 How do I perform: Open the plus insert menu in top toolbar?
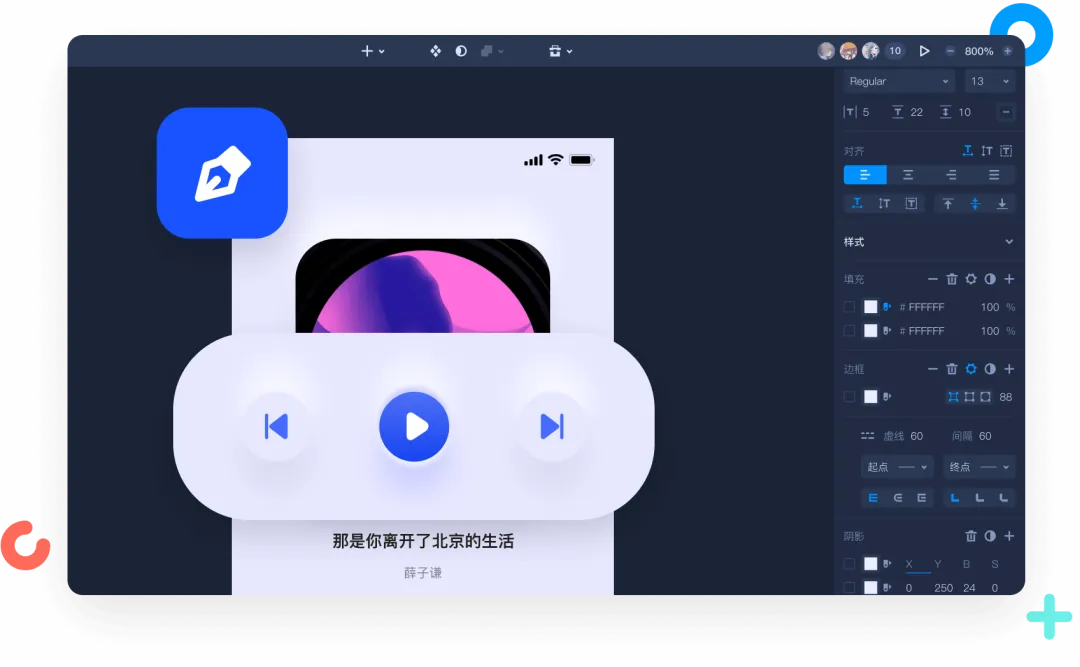click(x=373, y=51)
